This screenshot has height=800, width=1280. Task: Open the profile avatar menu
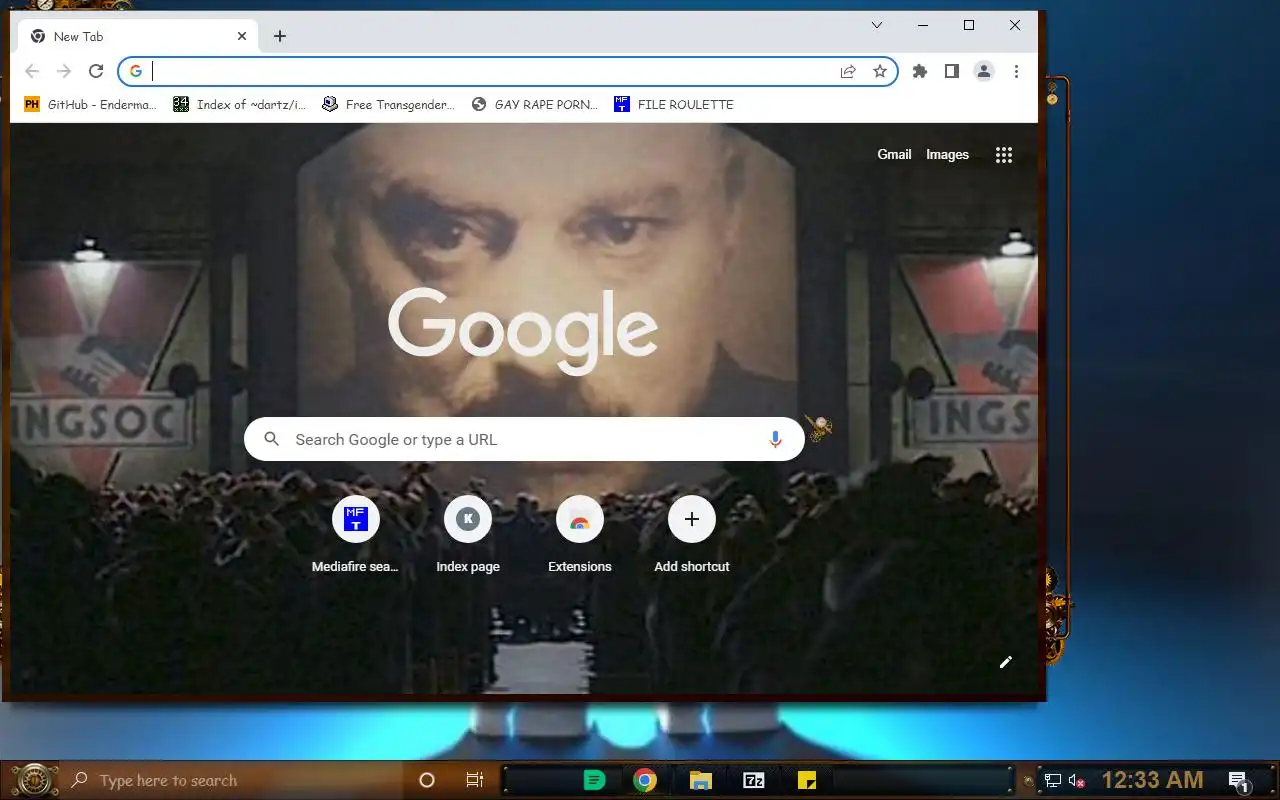tap(984, 71)
